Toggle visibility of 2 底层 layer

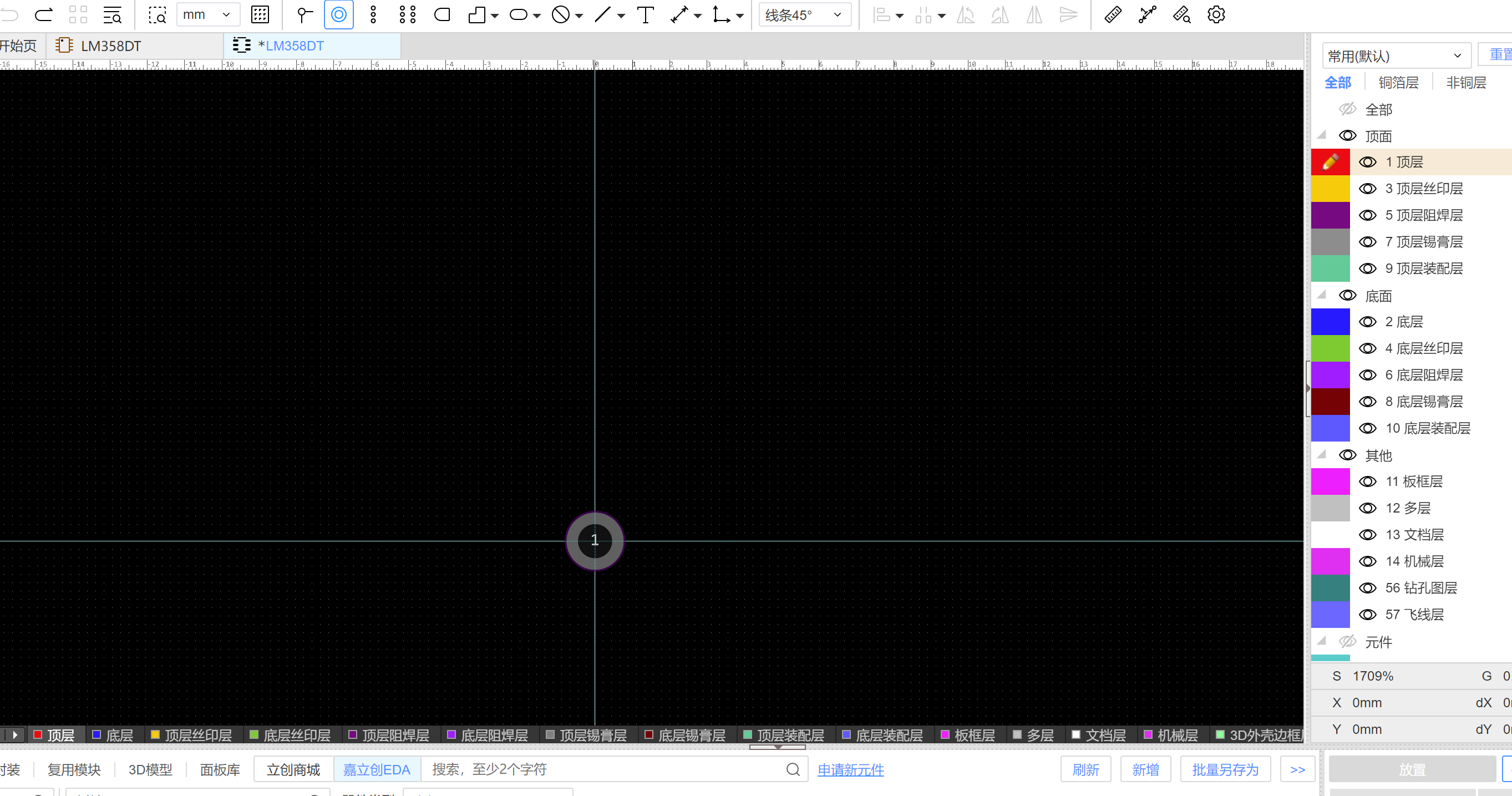click(1367, 322)
